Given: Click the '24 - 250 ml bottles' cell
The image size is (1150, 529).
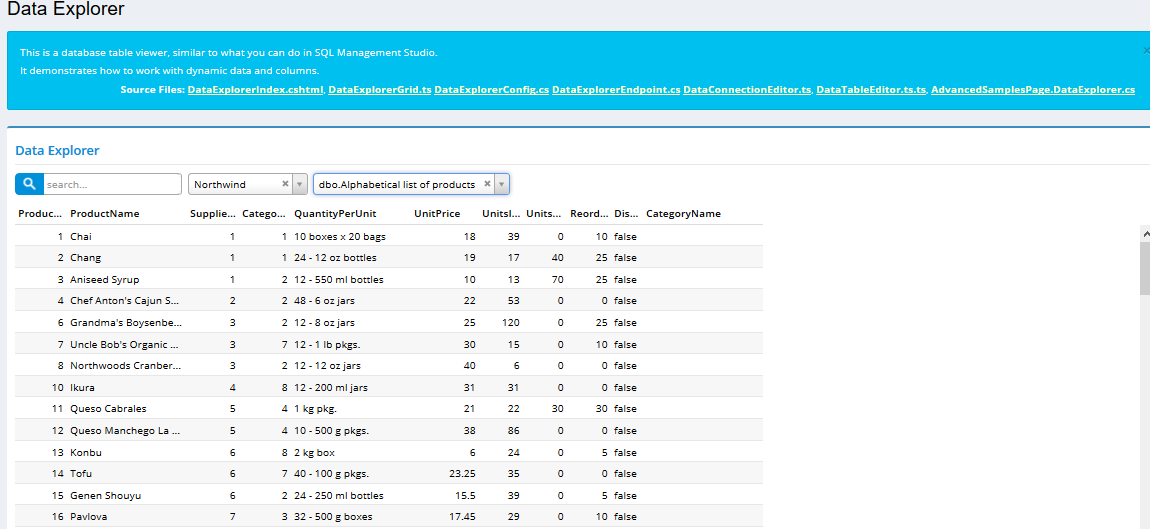Looking at the screenshot, I should [x=339, y=495].
